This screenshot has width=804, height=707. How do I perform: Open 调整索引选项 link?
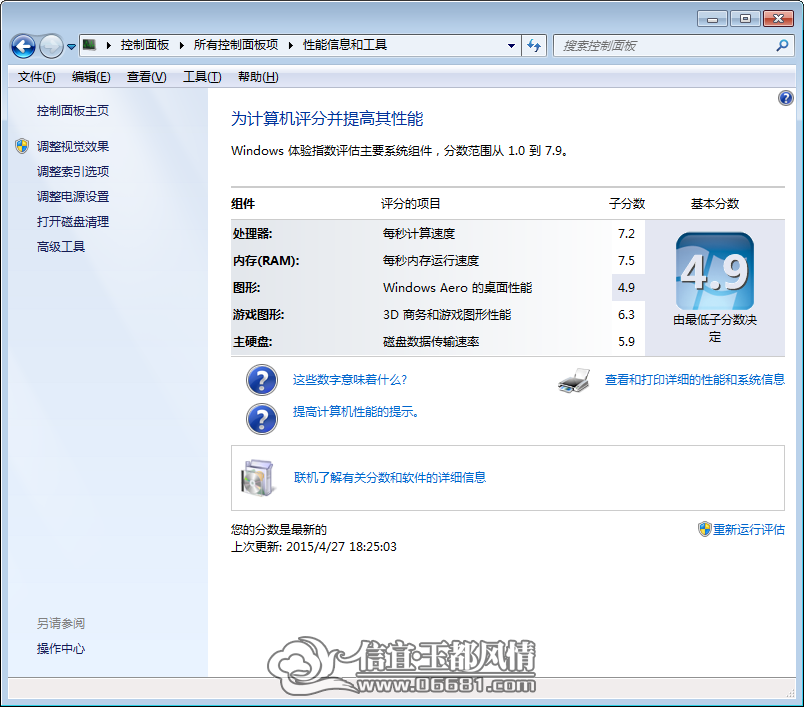[73, 171]
